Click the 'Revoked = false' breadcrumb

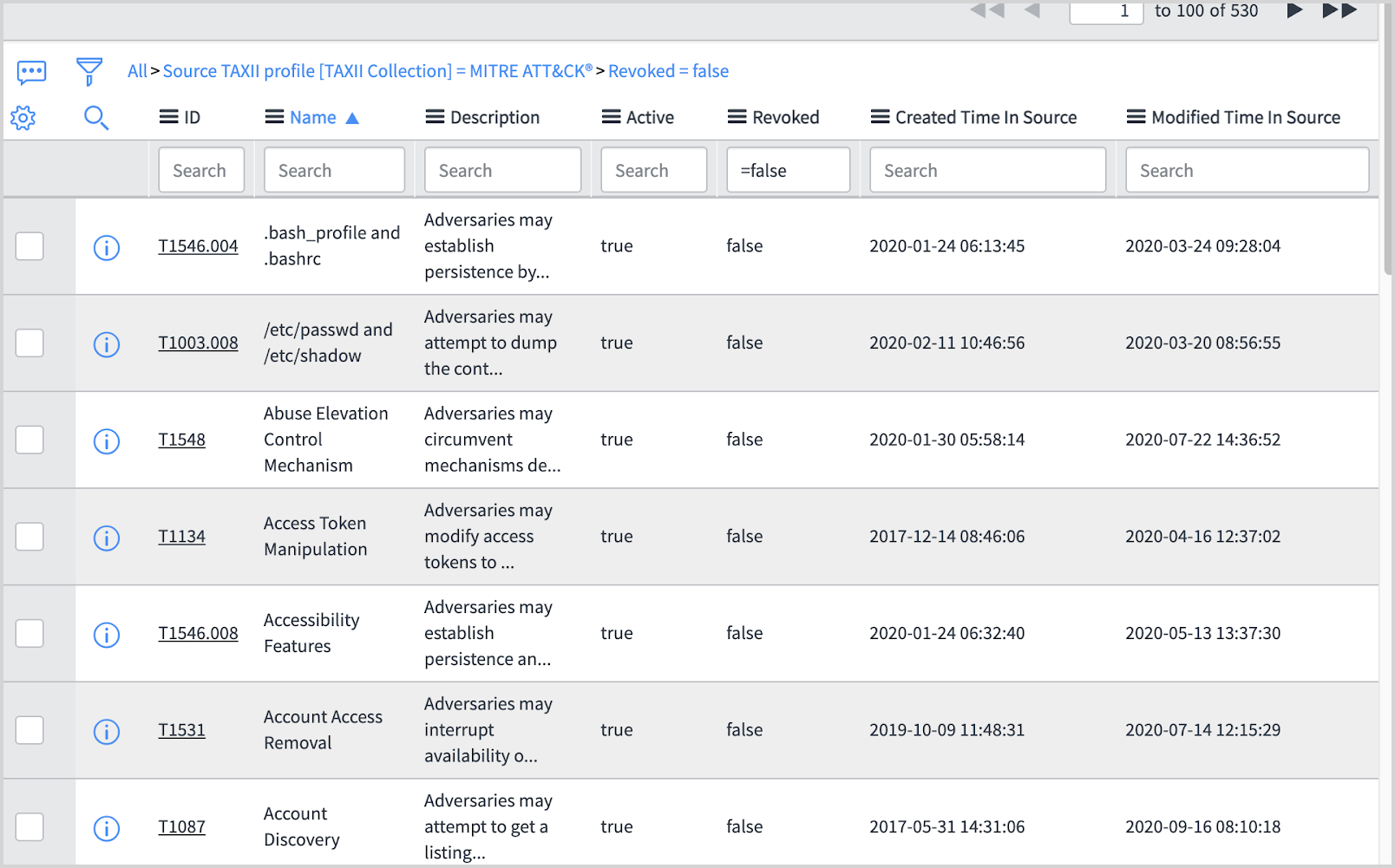coord(668,71)
